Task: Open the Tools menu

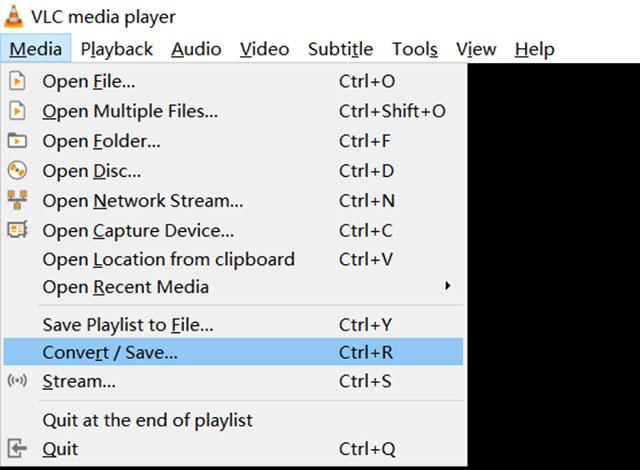Action: click(x=414, y=49)
